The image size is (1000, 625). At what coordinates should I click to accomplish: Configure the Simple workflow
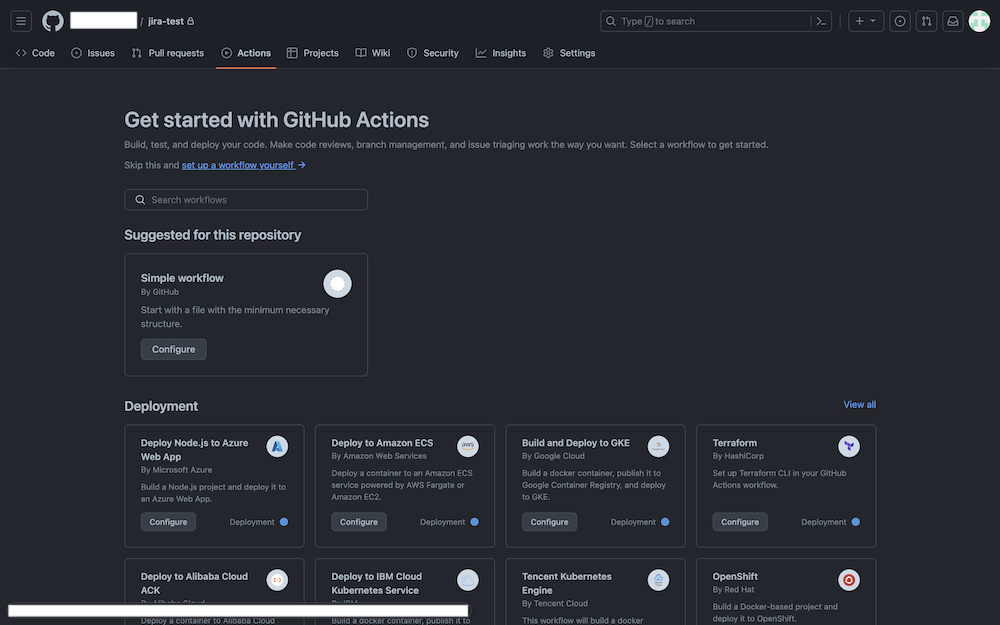click(173, 349)
